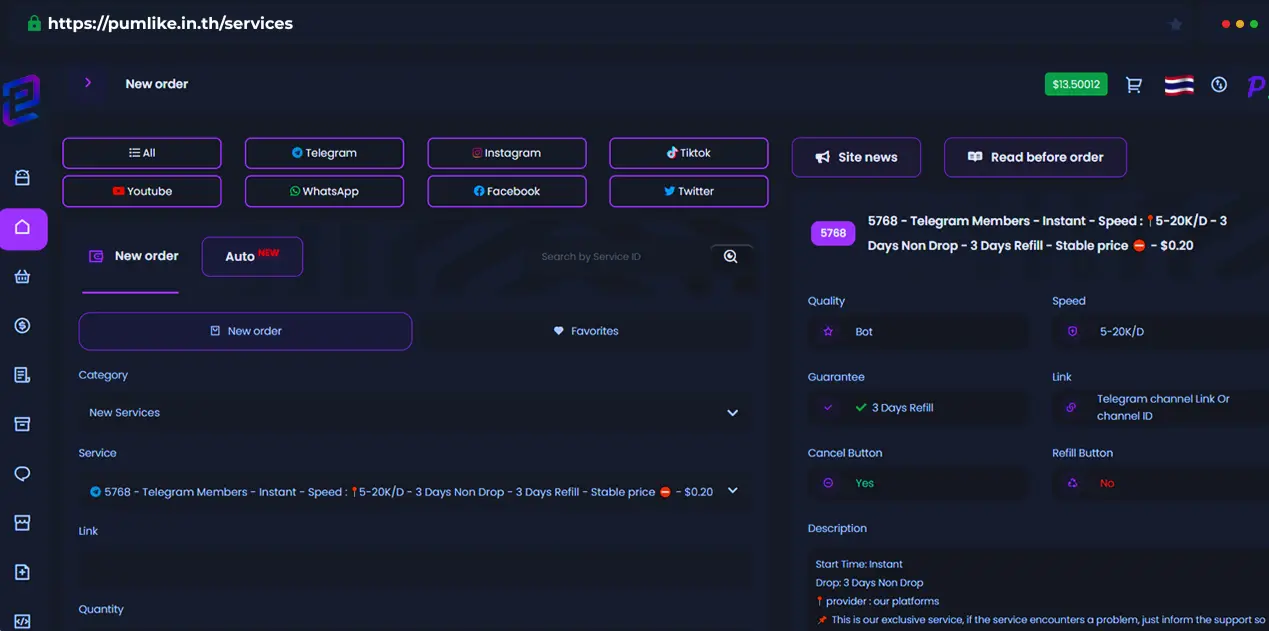1269x631 pixels.
Task: Click the 'Start Time: Instant' description line
Action: 859,564
